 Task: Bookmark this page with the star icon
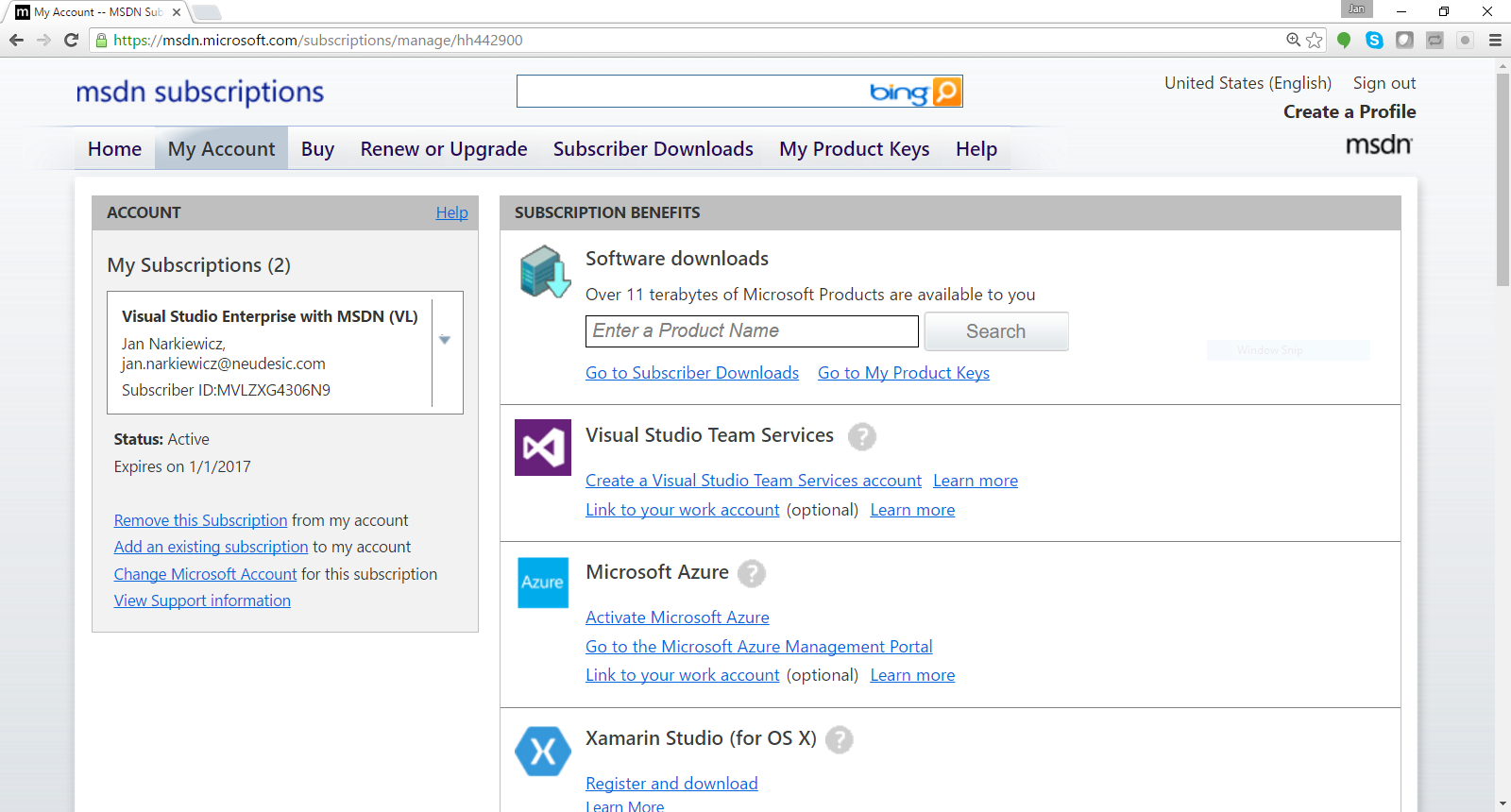pyautogui.click(x=1314, y=40)
